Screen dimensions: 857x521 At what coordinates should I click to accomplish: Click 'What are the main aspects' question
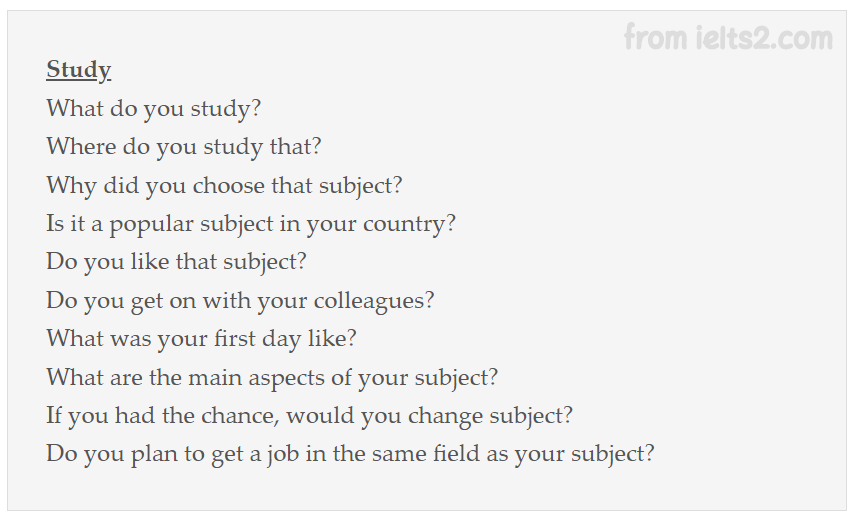(x=272, y=378)
